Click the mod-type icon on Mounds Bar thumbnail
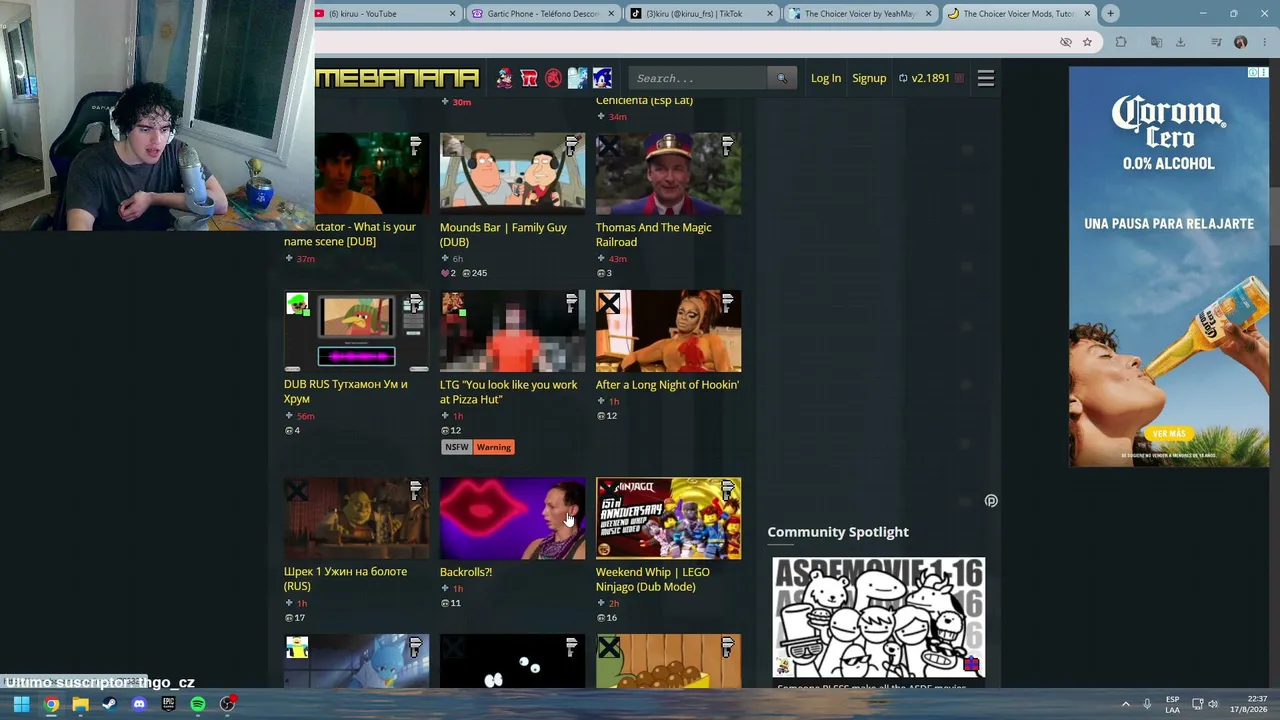 click(x=572, y=147)
